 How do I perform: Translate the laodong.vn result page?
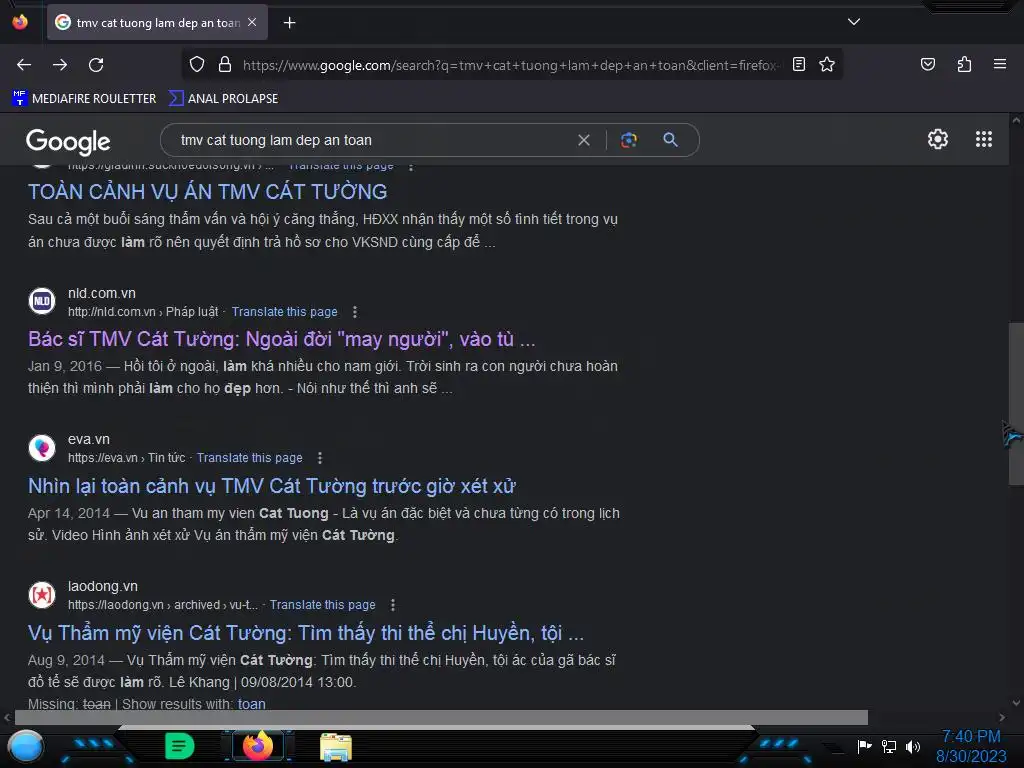tap(323, 605)
